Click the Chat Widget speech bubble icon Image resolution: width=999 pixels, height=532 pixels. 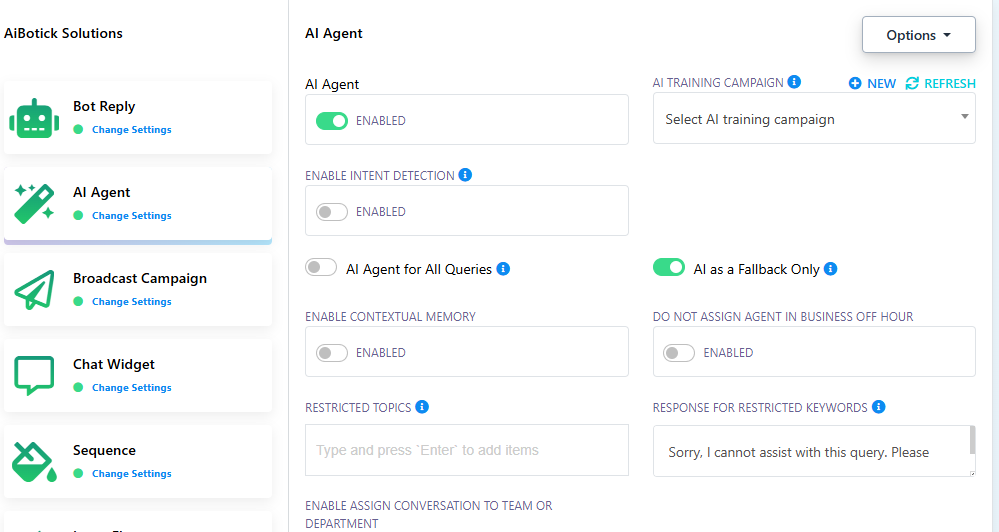[x=34, y=376]
